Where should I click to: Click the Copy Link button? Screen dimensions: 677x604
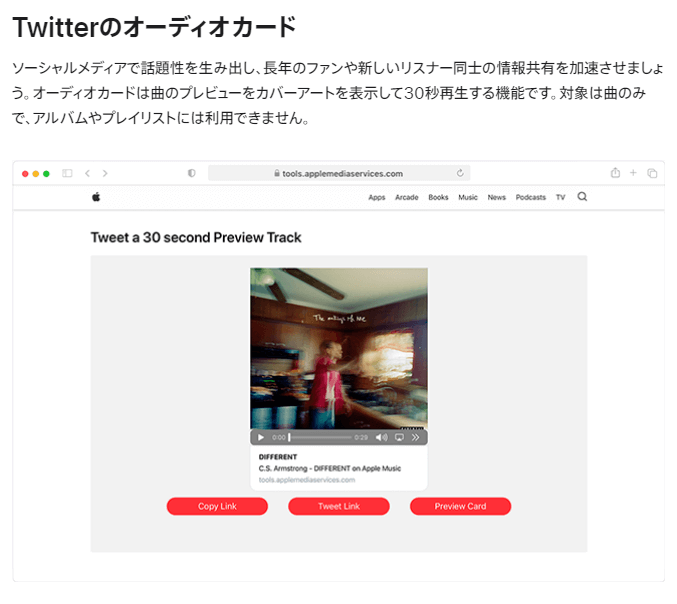tap(217, 506)
